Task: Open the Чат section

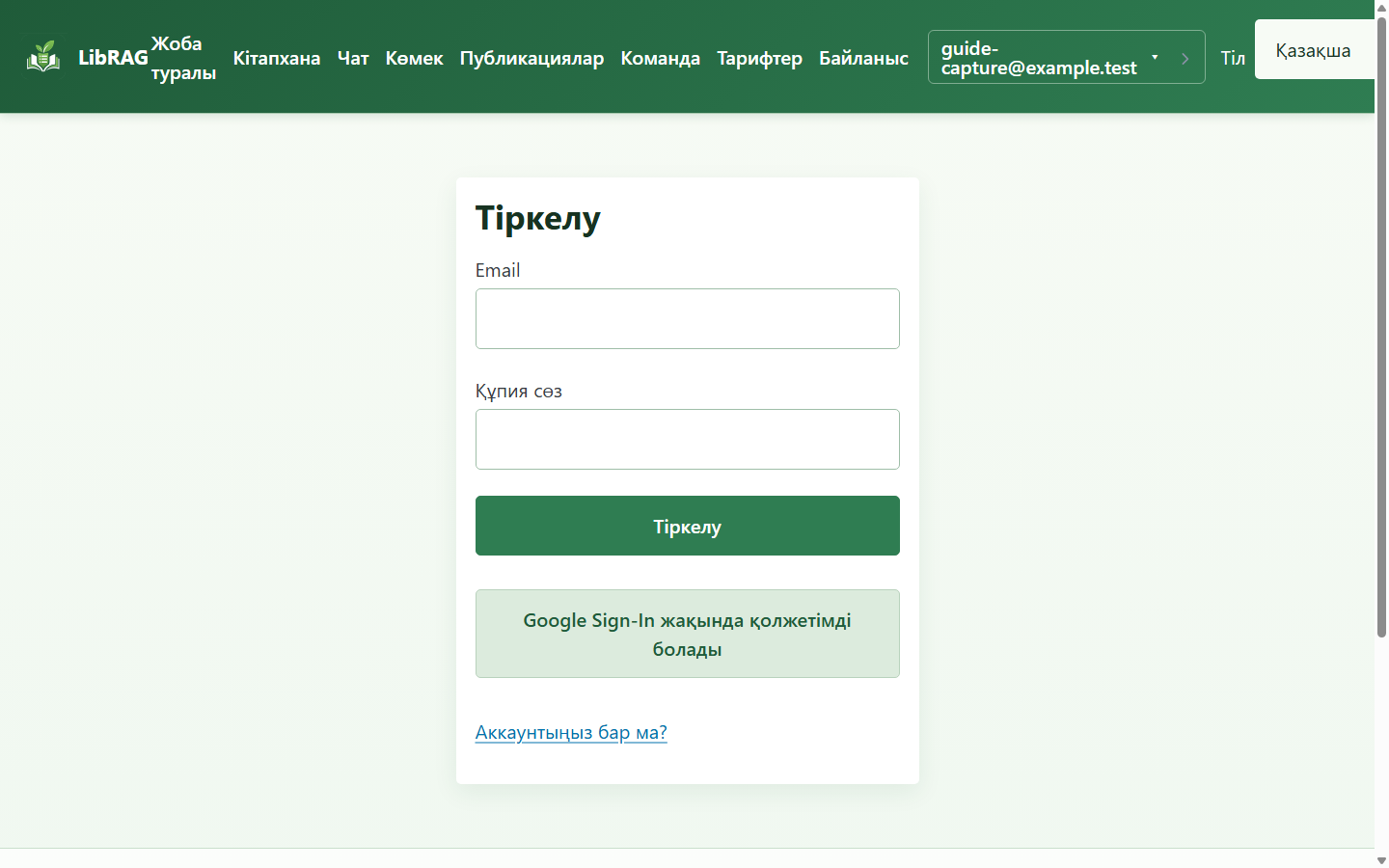Action: pos(353,58)
